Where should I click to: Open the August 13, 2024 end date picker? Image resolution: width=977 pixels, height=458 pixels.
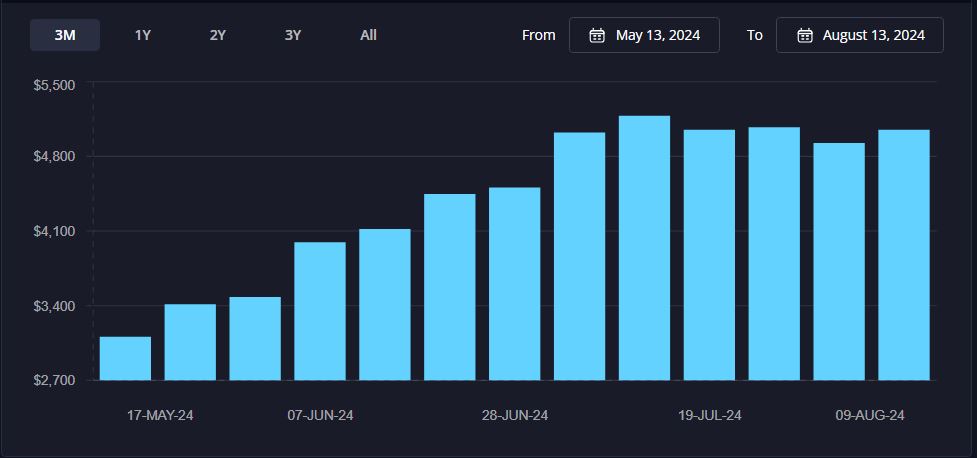tap(872, 35)
